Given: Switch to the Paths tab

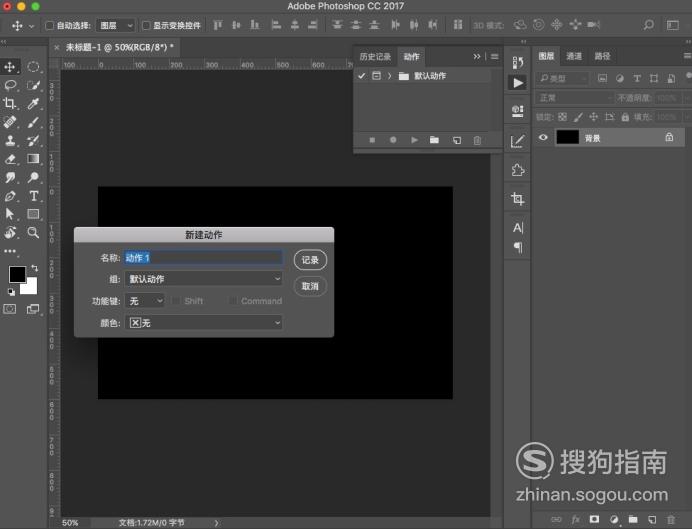Looking at the screenshot, I should click(602, 56).
